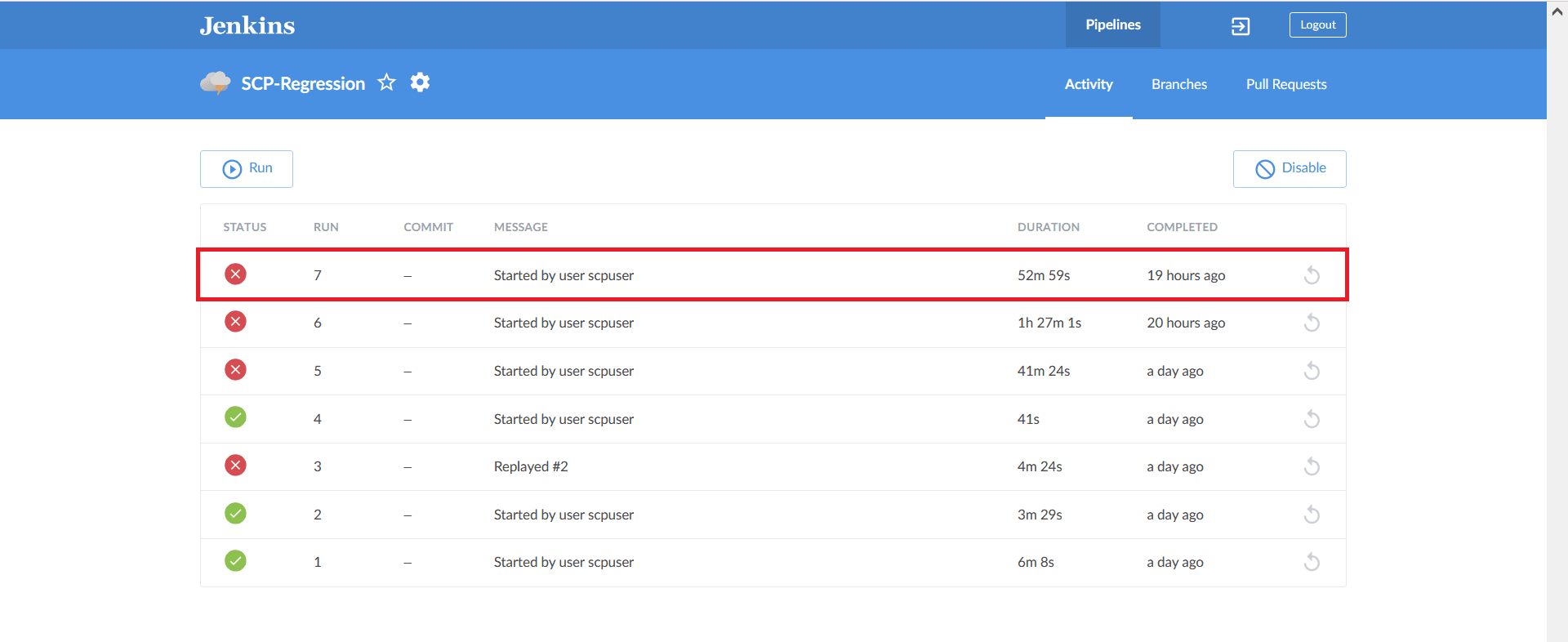Switch to the Branches tab
The height and width of the screenshot is (642, 1568).
click(1179, 84)
